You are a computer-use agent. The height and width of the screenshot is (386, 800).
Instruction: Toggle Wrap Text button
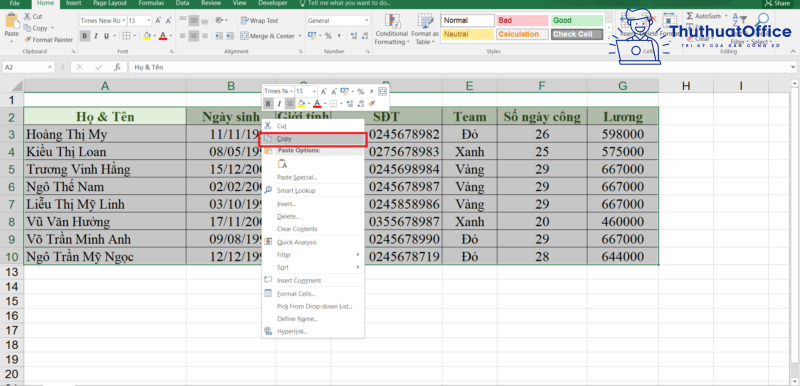(x=260, y=21)
